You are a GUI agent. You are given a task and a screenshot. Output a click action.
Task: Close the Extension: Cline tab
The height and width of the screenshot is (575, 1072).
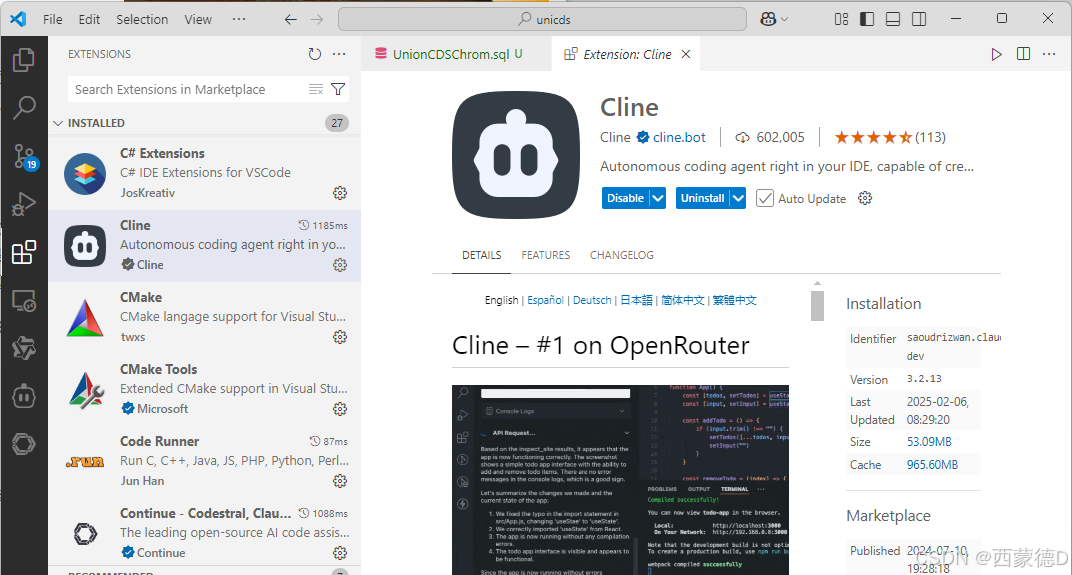(686, 54)
